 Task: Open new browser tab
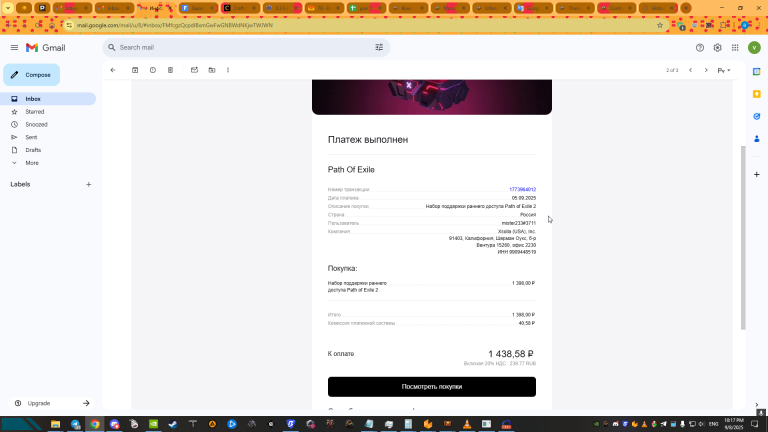[x=686, y=8]
